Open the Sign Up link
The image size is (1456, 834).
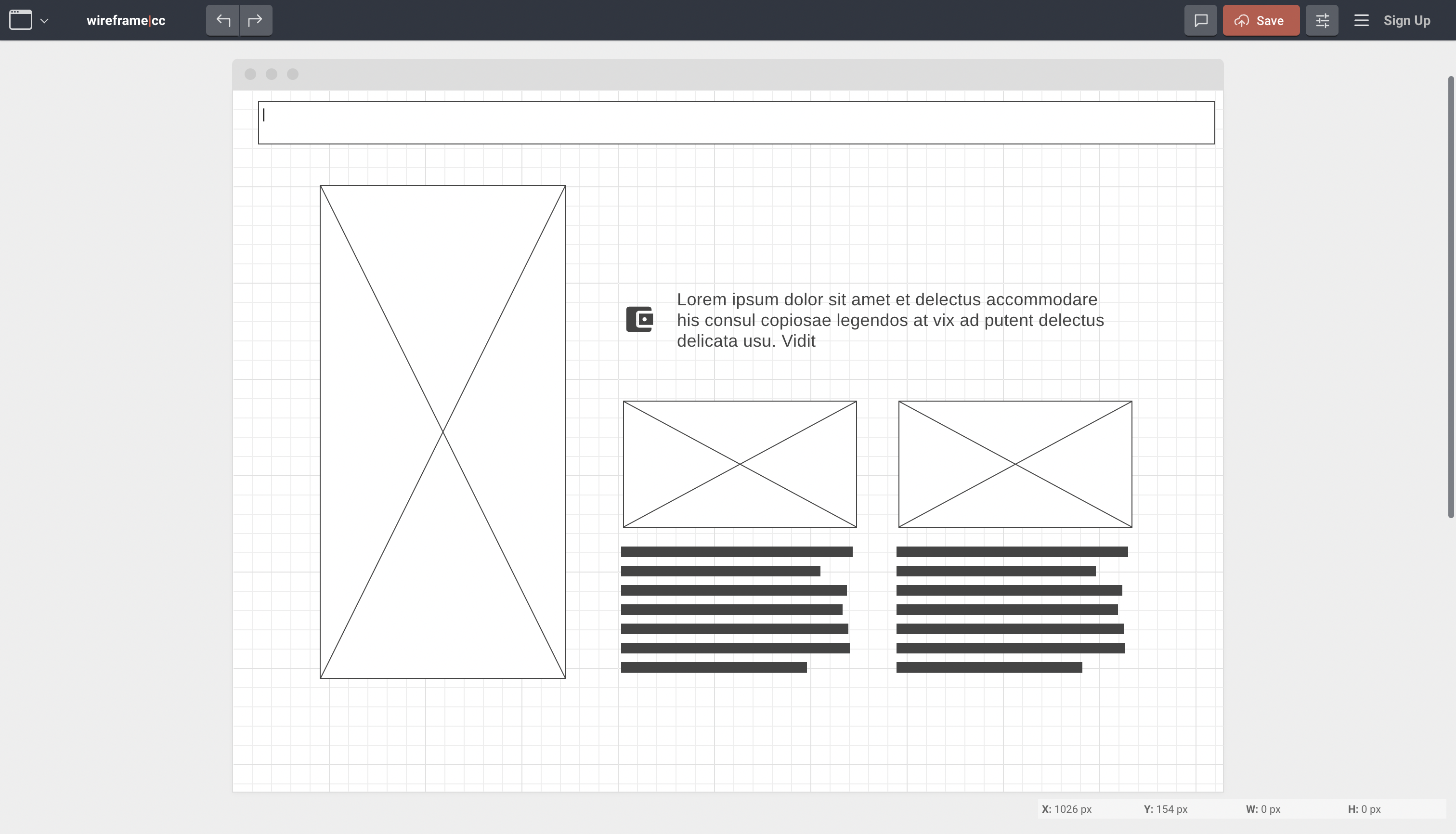(1407, 21)
